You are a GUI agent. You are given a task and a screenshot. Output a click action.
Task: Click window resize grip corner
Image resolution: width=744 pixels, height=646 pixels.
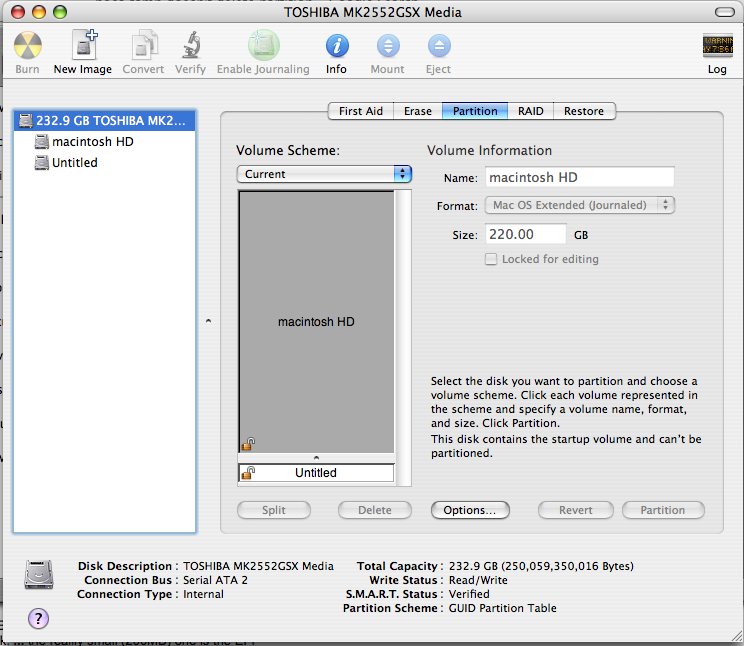click(736, 637)
